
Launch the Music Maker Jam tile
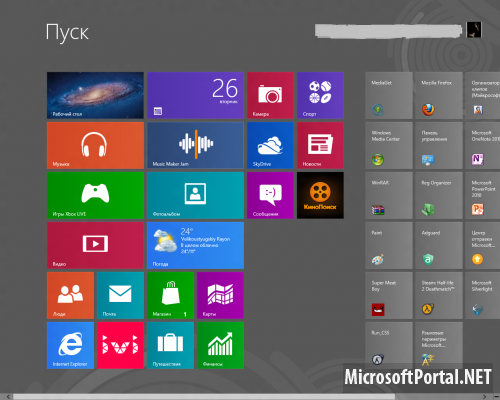click(x=195, y=145)
